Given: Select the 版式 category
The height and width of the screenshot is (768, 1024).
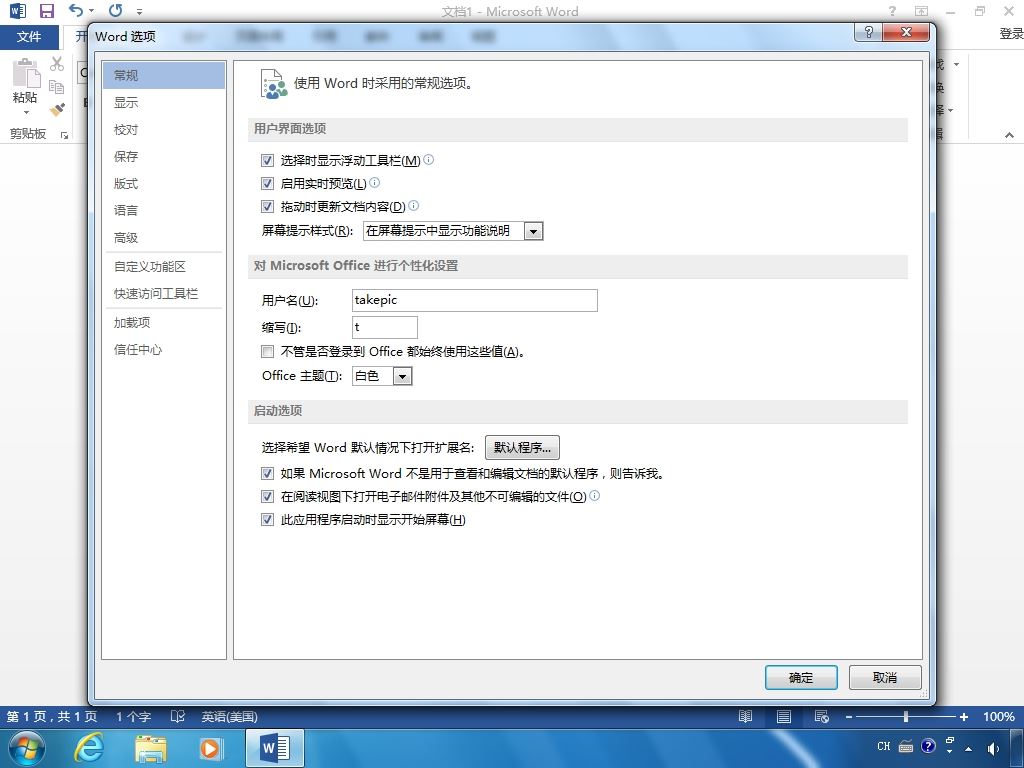Looking at the screenshot, I should pyautogui.click(x=163, y=184).
